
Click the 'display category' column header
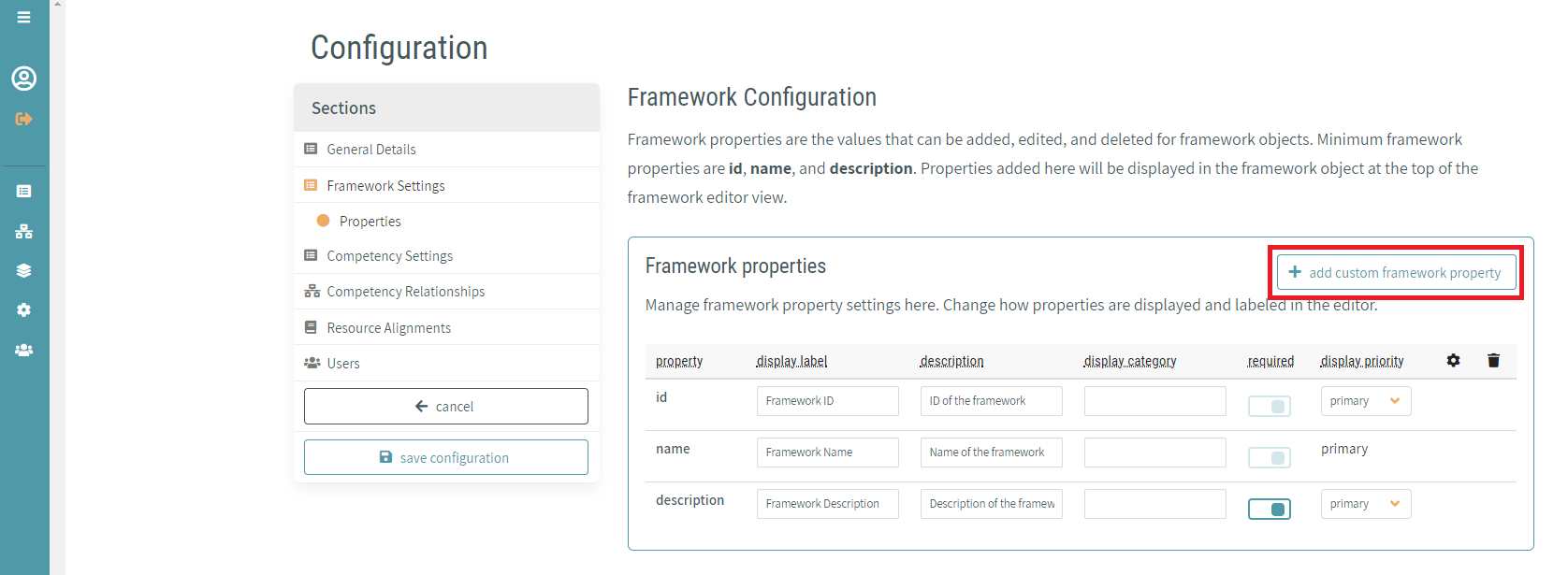[x=1130, y=361]
